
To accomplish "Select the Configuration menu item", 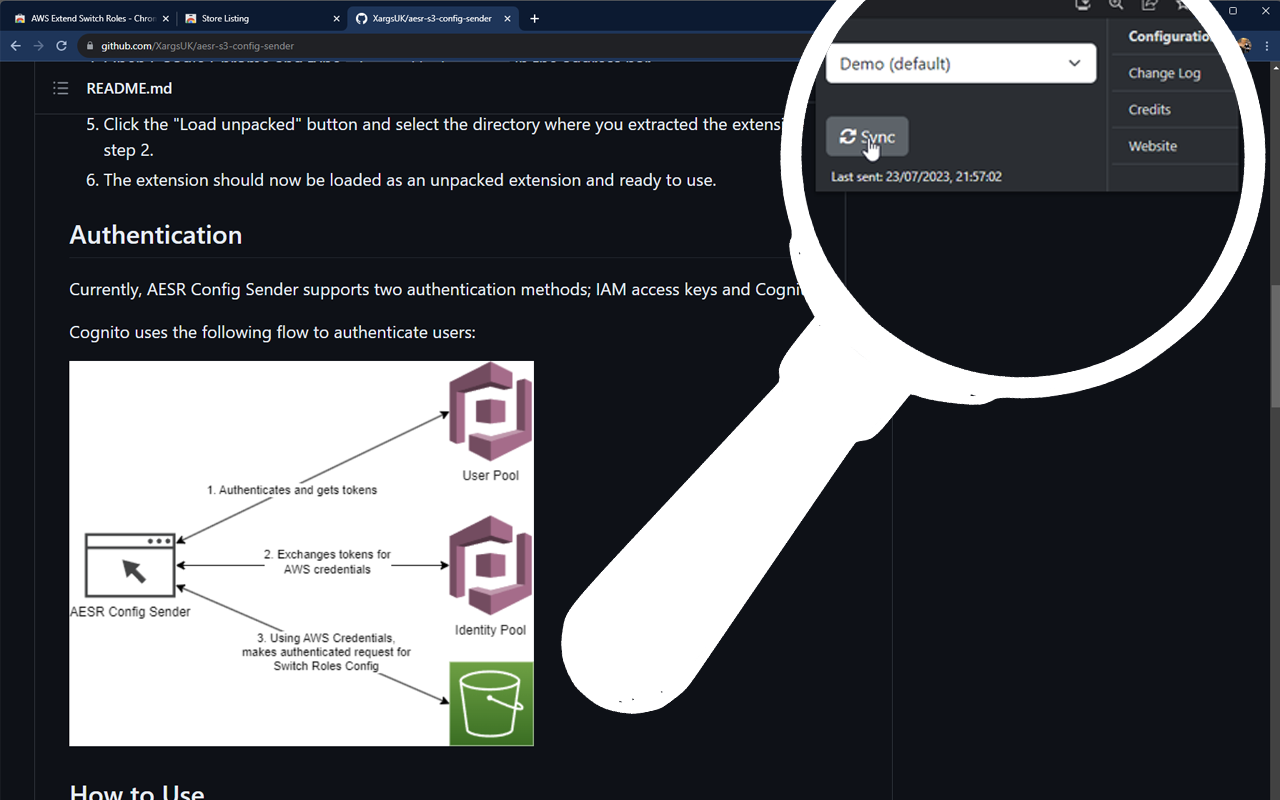I will [1170, 37].
